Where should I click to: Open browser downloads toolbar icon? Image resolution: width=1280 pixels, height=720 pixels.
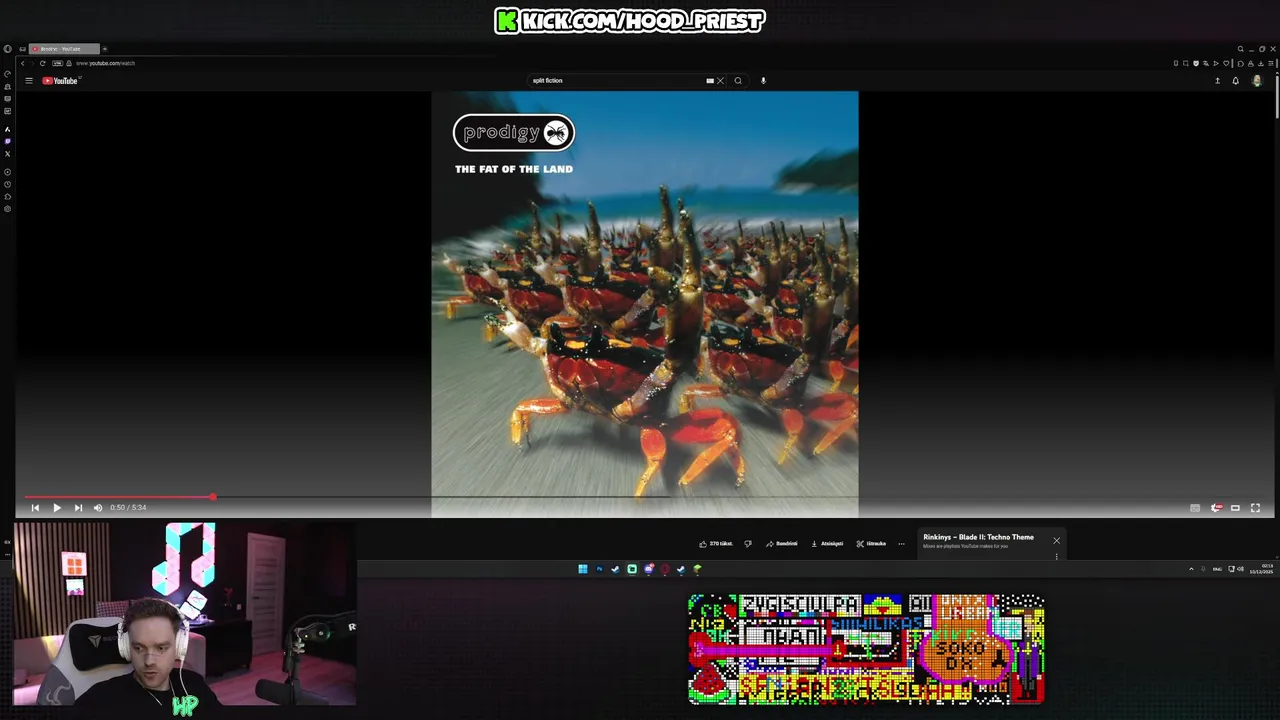[x=1261, y=63]
